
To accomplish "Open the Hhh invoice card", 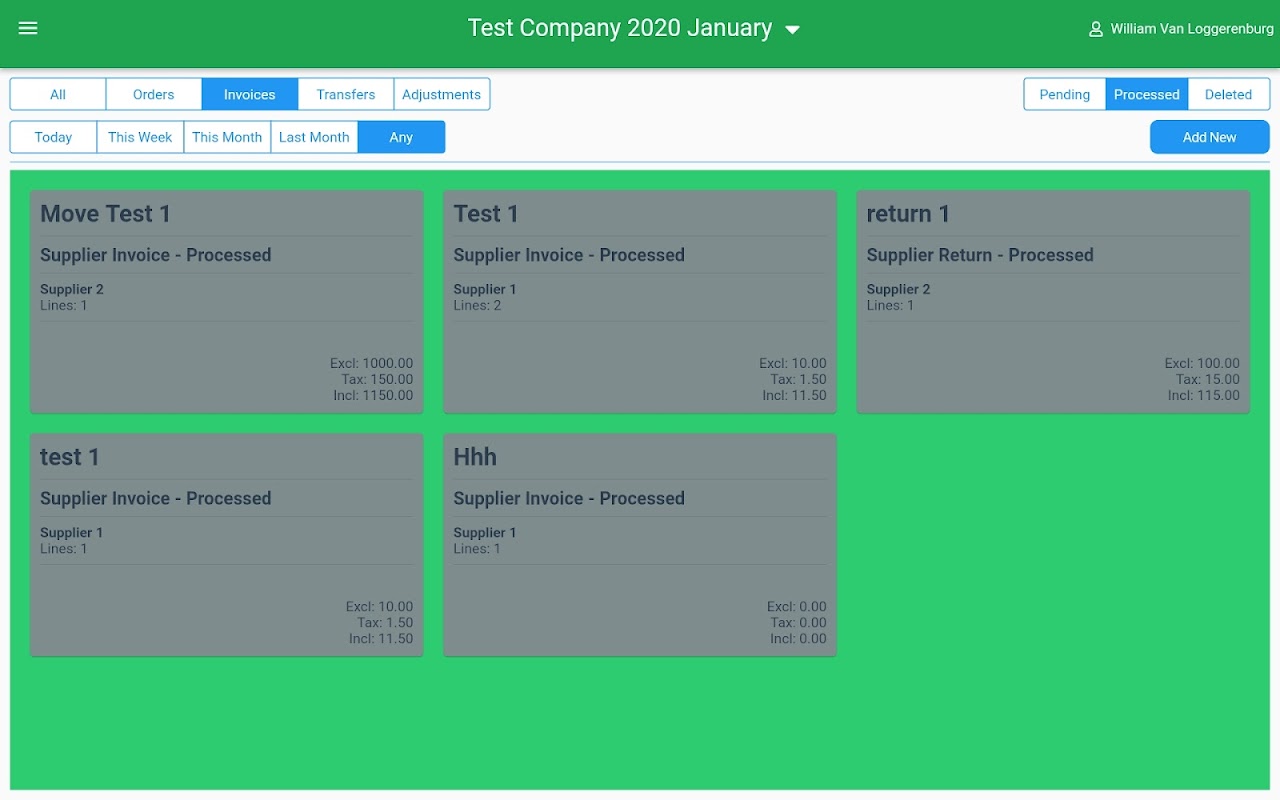I will (x=640, y=545).
